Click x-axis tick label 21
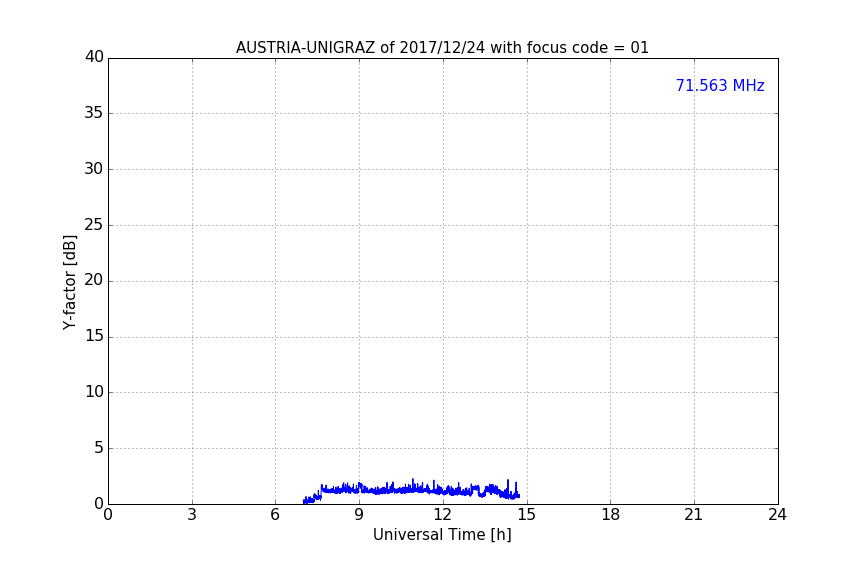This screenshot has height=576, width=864. (693, 515)
